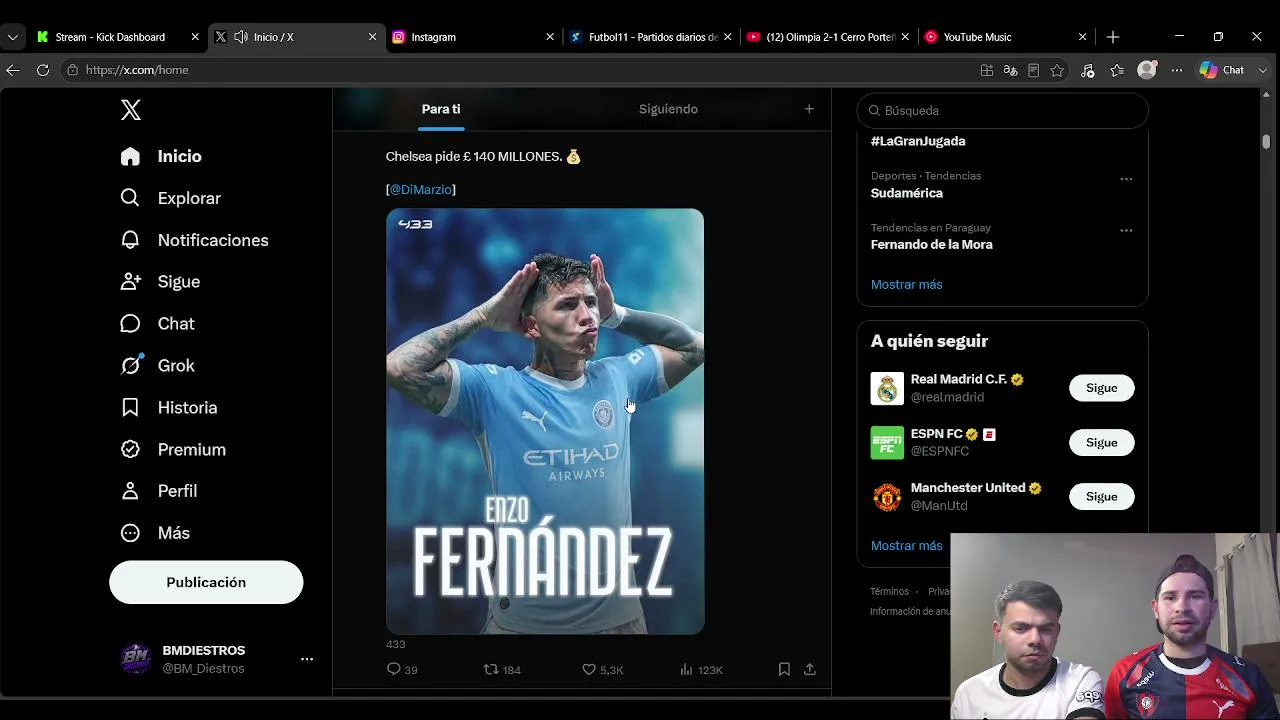The image size is (1280, 720).
Task: Click the address bar showing x.com/home
Action: pos(520,70)
